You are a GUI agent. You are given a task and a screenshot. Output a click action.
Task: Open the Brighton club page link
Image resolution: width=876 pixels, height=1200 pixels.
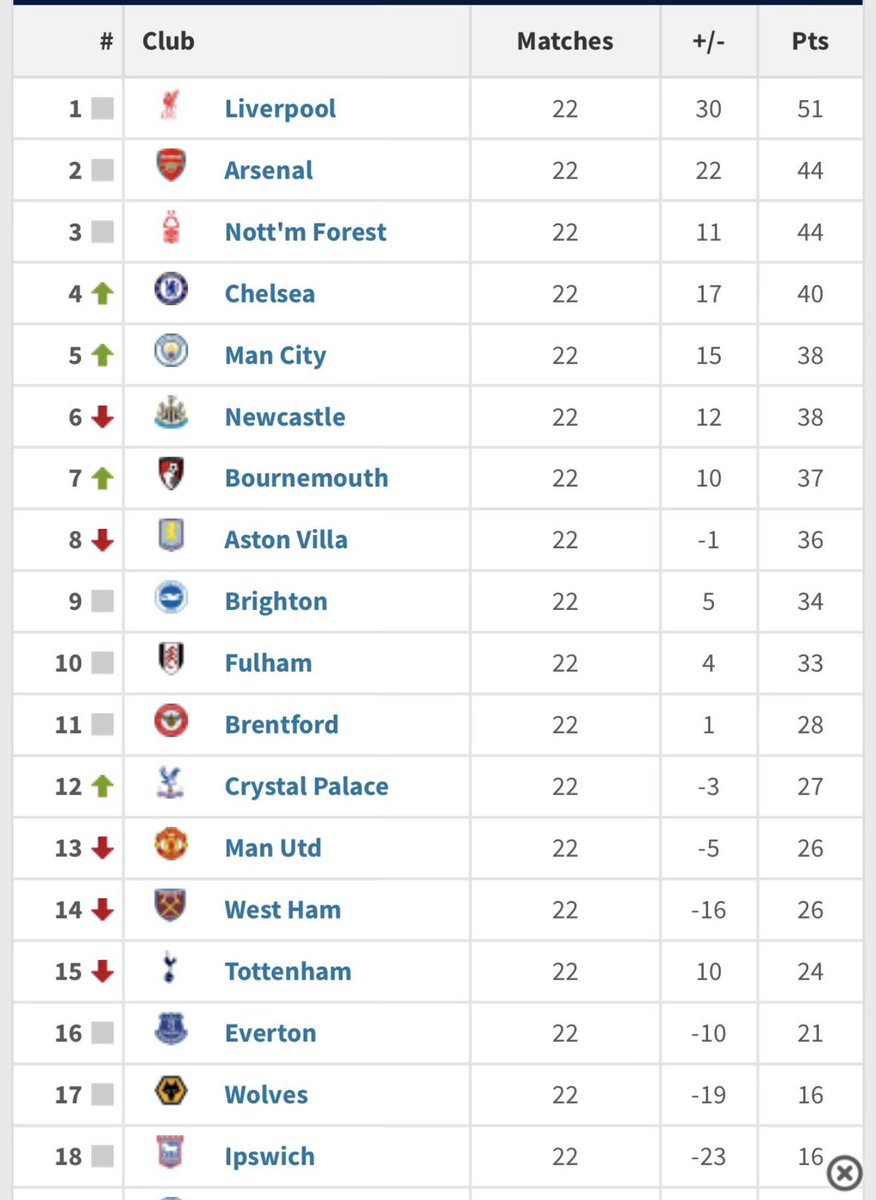click(x=276, y=601)
